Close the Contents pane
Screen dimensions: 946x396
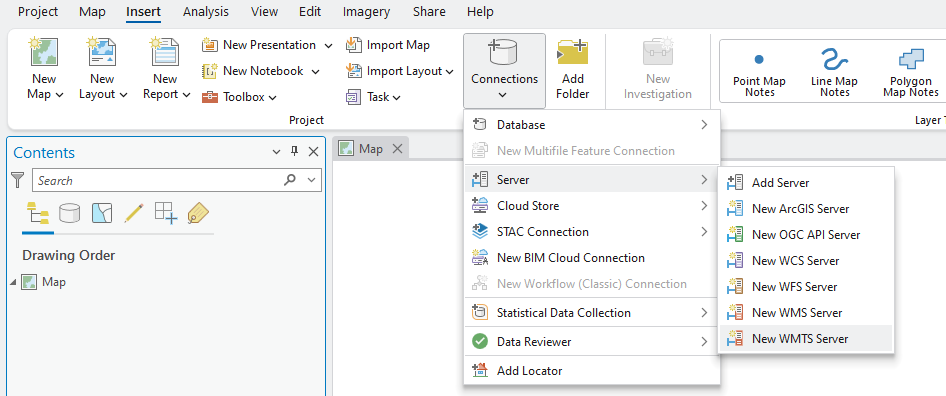pos(313,152)
